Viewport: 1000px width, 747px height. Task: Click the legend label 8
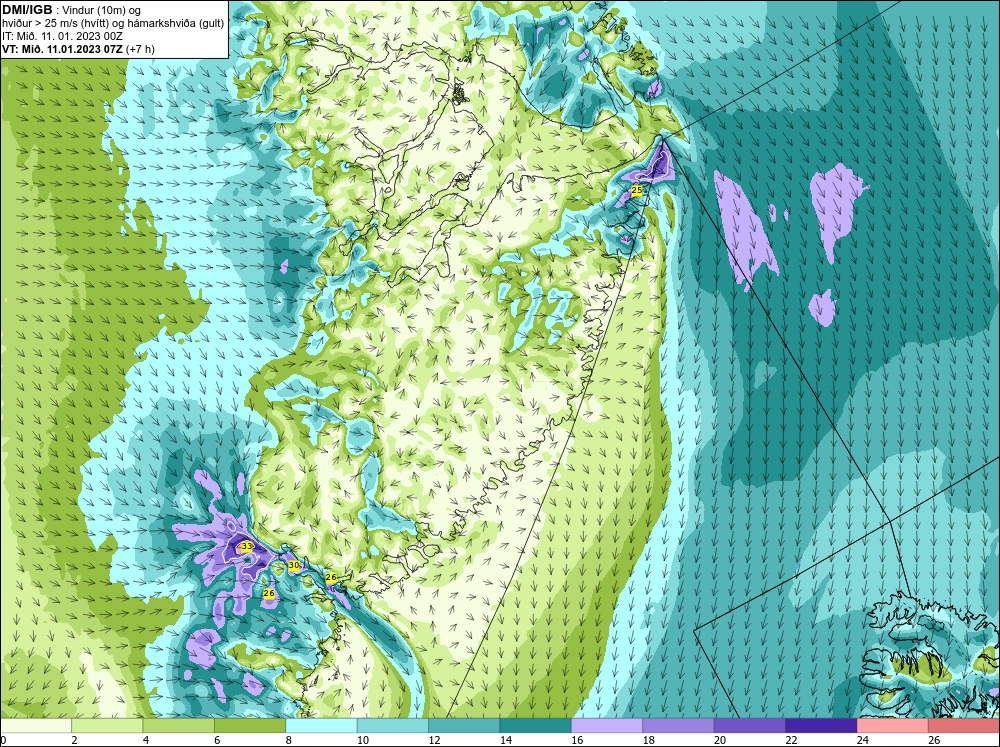click(x=289, y=740)
